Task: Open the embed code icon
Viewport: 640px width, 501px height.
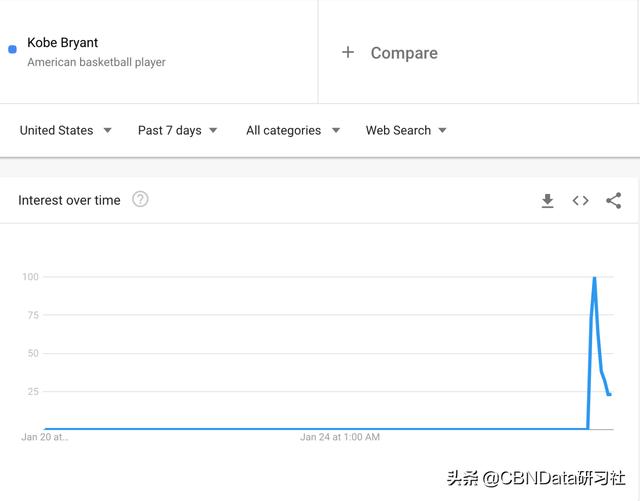Action: [580, 201]
